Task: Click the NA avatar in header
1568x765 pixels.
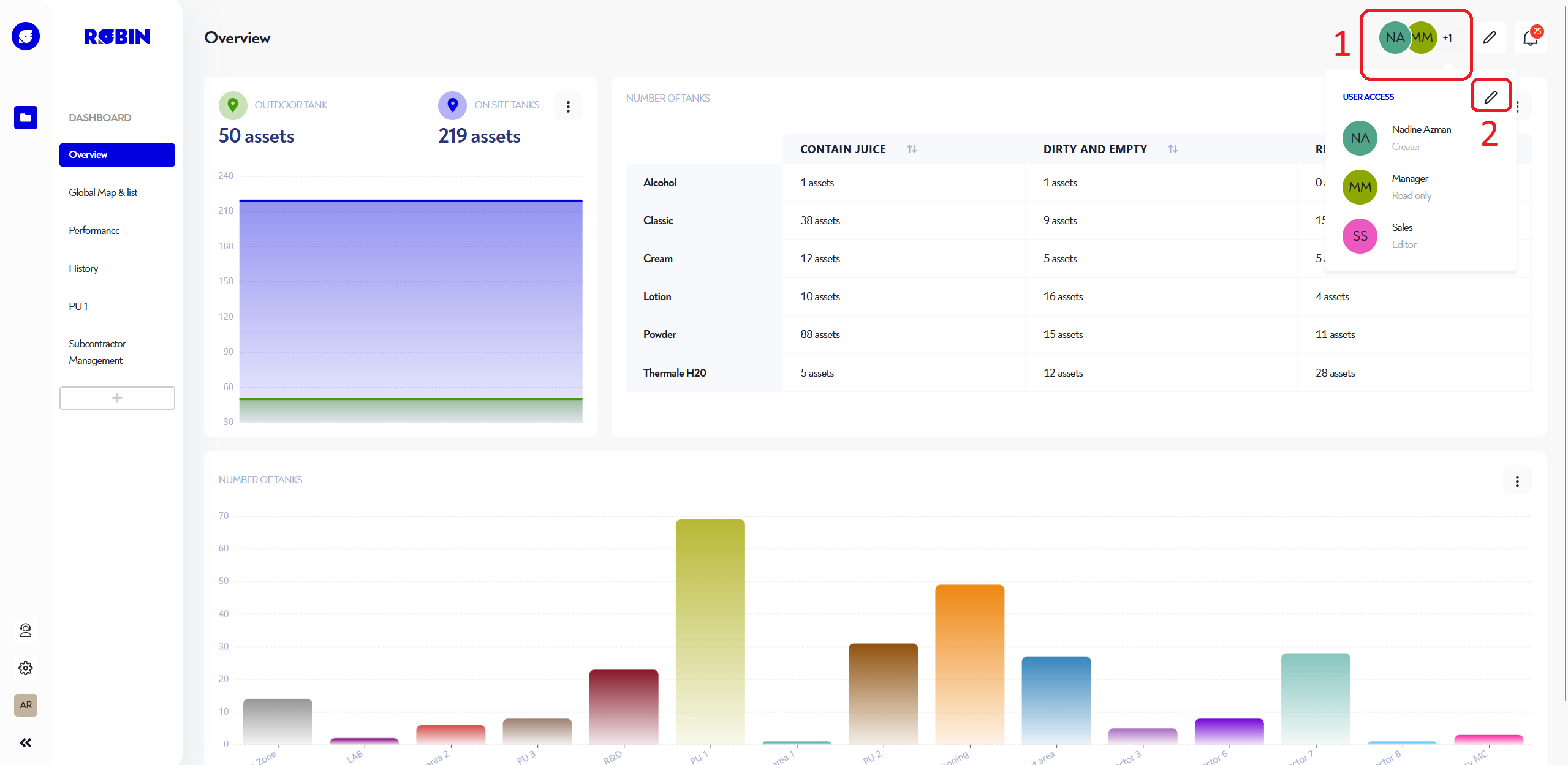Action: tap(1395, 38)
